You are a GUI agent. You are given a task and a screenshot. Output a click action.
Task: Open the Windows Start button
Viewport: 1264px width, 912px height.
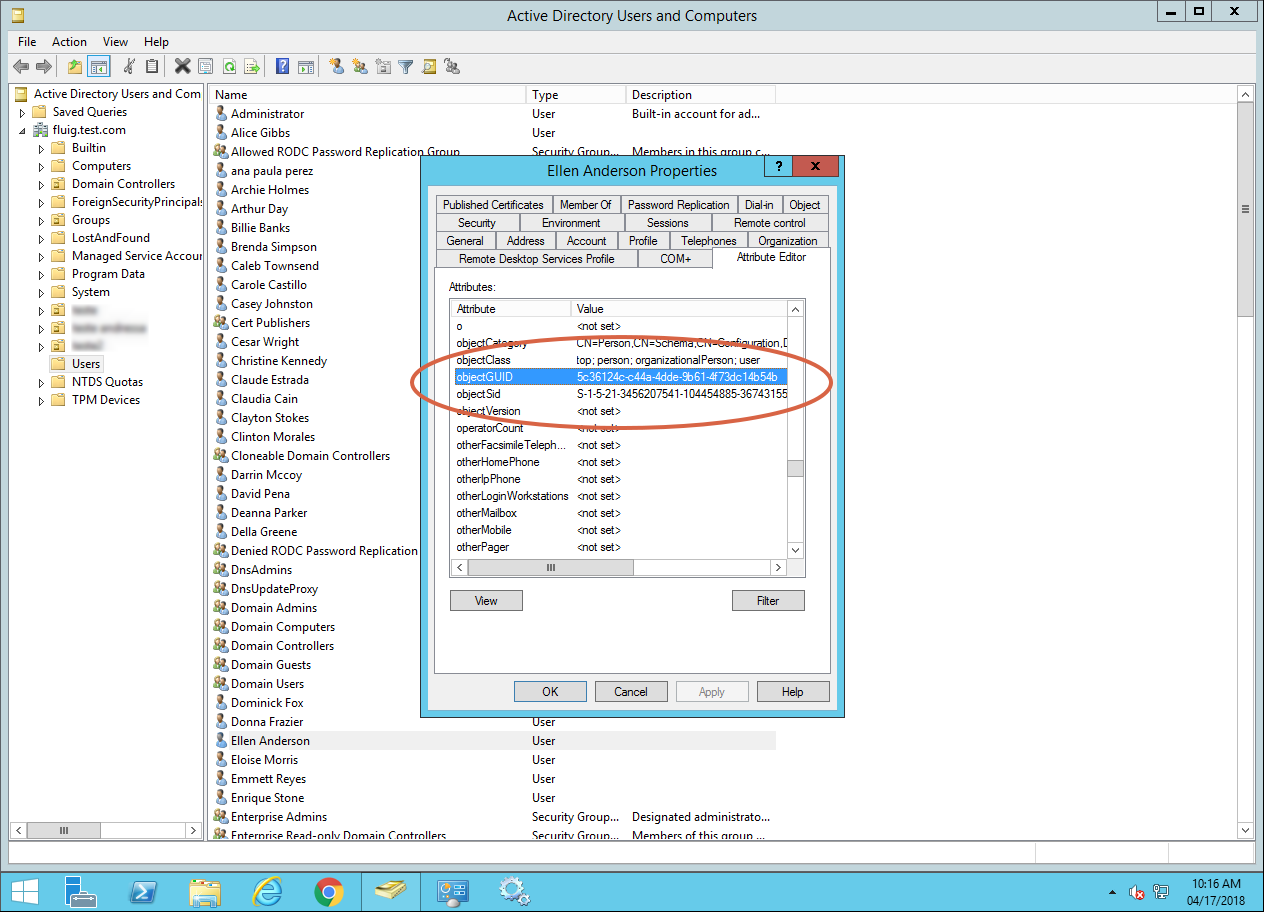(25, 891)
